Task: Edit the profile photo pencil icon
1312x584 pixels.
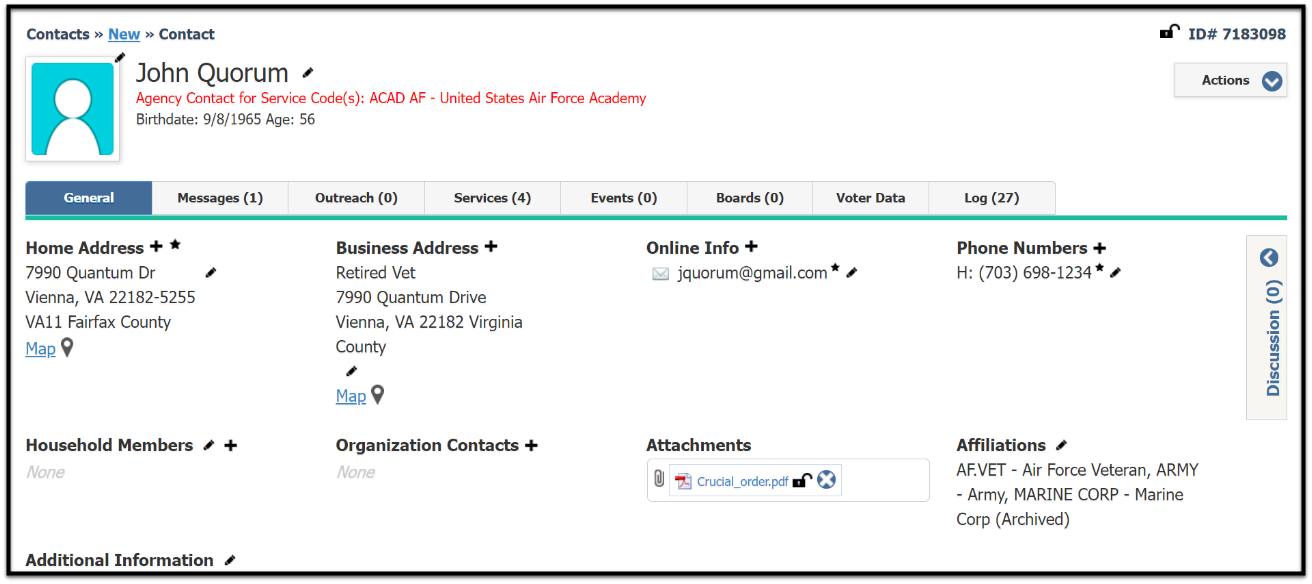Action: click(120, 57)
